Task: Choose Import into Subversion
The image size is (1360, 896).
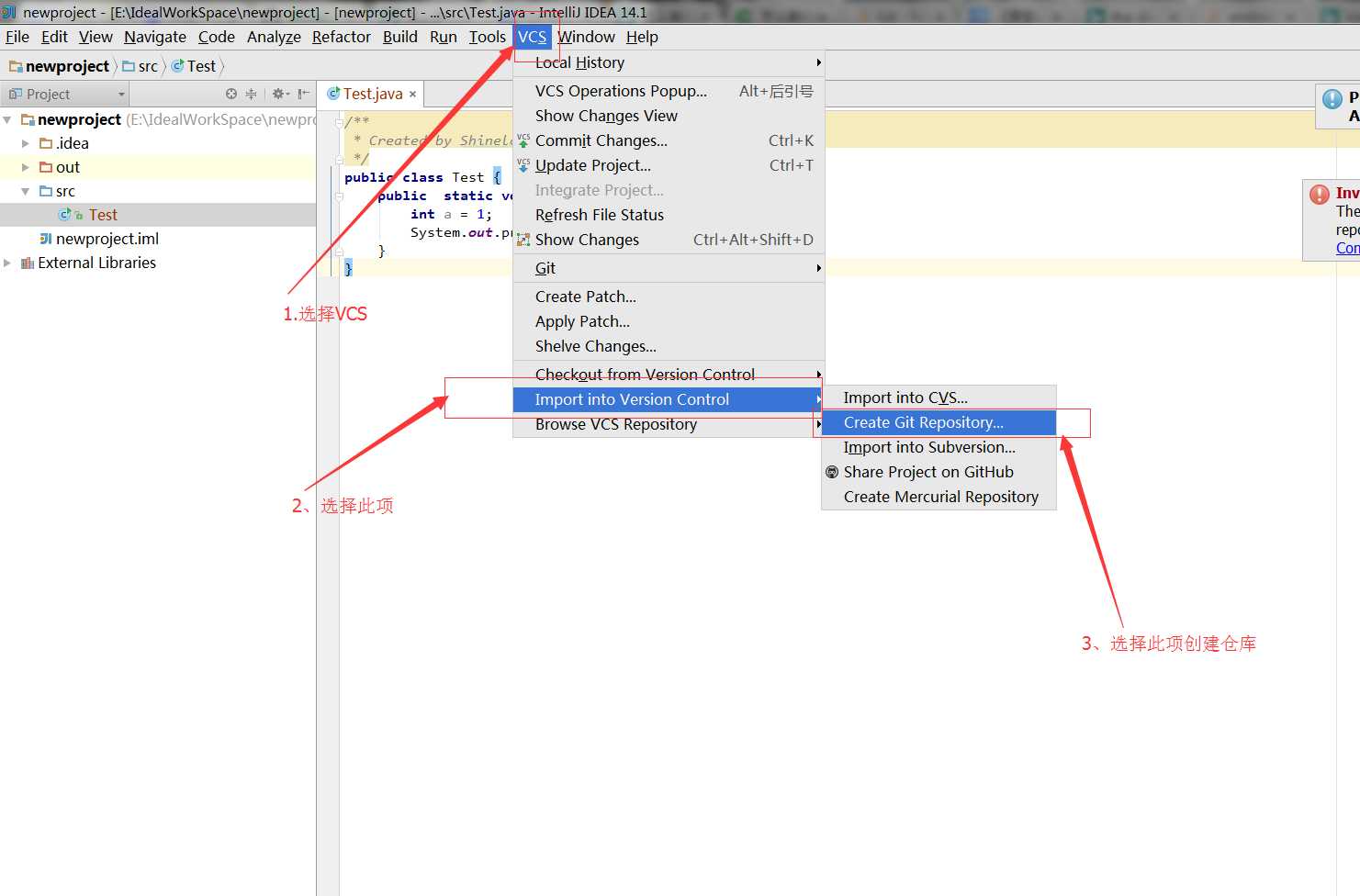Action: [x=939, y=447]
